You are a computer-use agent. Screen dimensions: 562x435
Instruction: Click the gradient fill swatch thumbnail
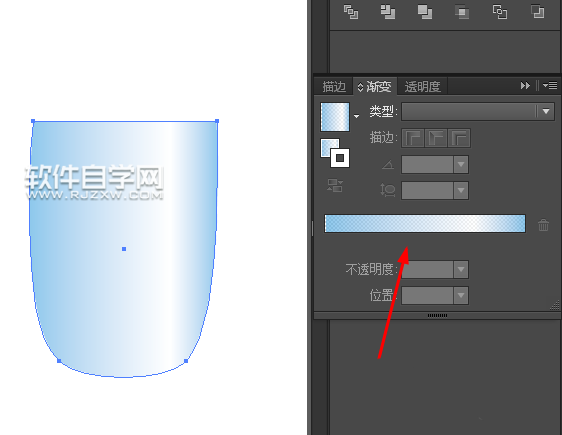pos(335,117)
